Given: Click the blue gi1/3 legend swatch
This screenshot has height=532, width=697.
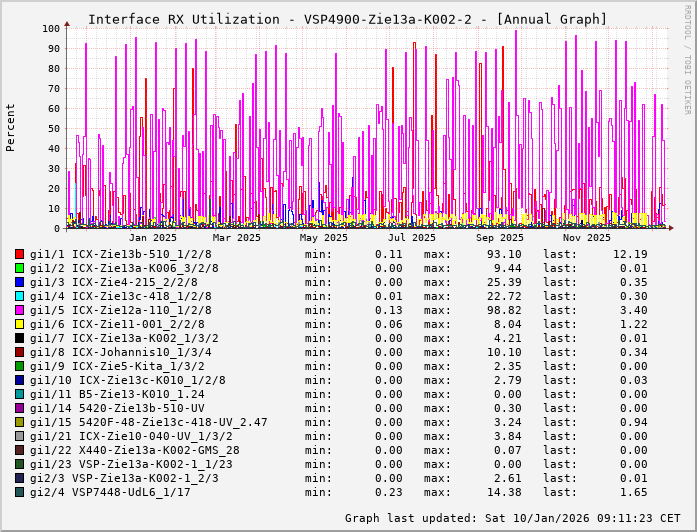Looking at the screenshot, I should (19, 282).
